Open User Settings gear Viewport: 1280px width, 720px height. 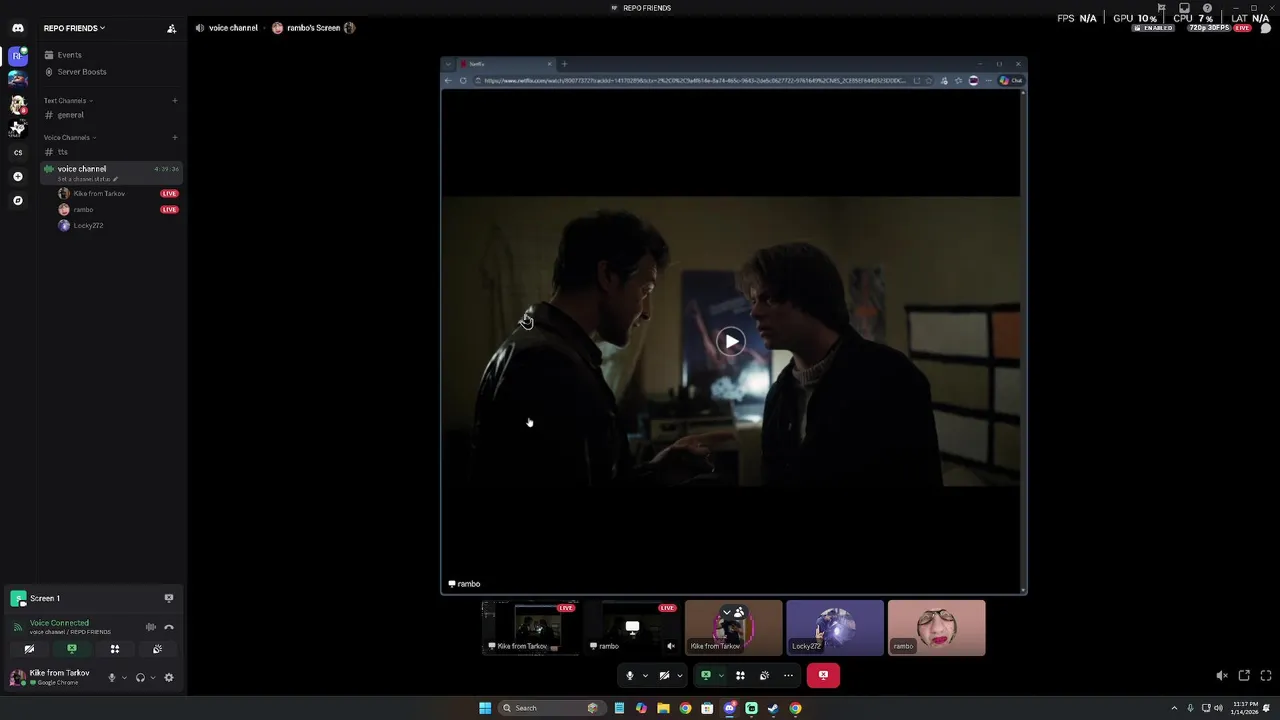pyautogui.click(x=169, y=677)
